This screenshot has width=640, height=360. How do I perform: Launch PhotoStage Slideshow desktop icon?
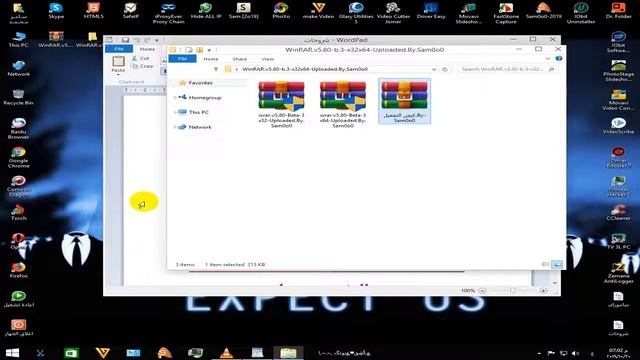(618, 71)
